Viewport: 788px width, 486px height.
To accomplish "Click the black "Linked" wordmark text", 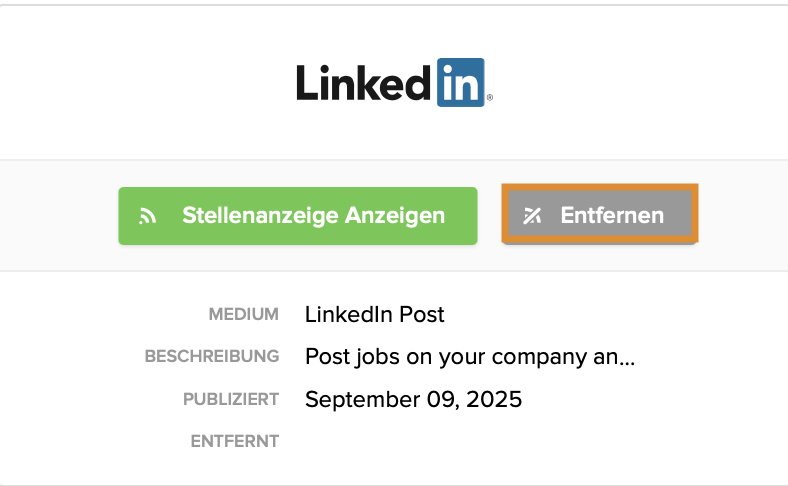I will coord(365,83).
